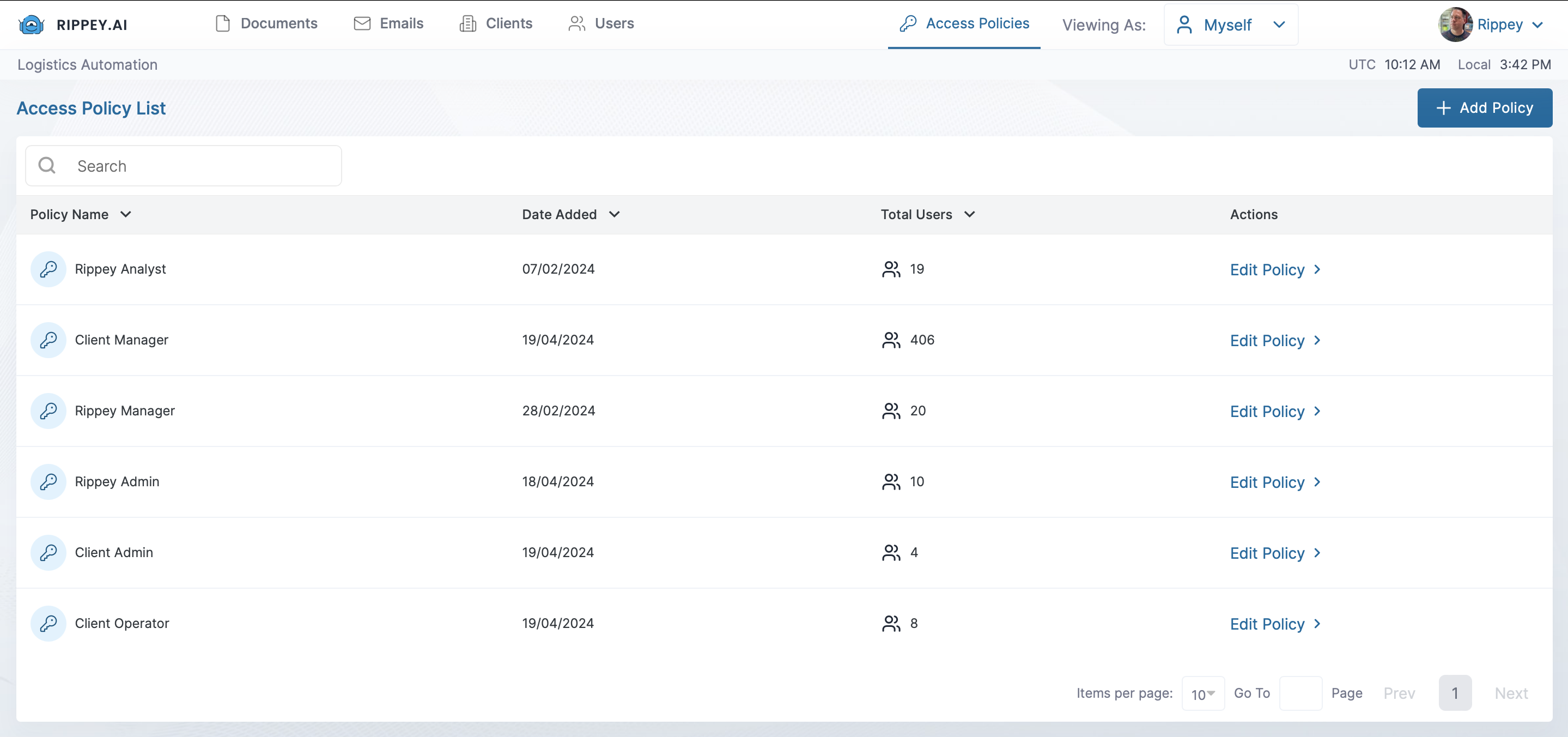
Task: Open the items per page selector
Action: pyautogui.click(x=1203, y=694)
